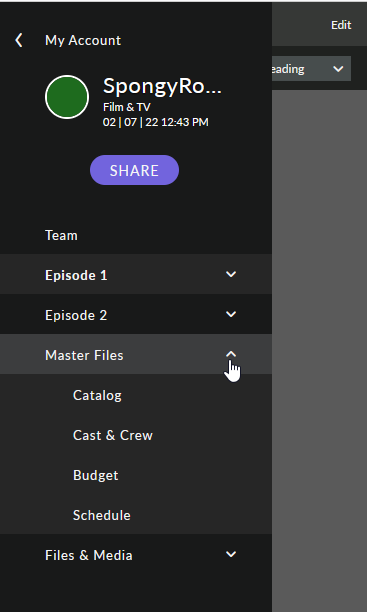Open the heading style dropdown arrow
Screen dimensions: 367x612
click(x=338, y=69)
